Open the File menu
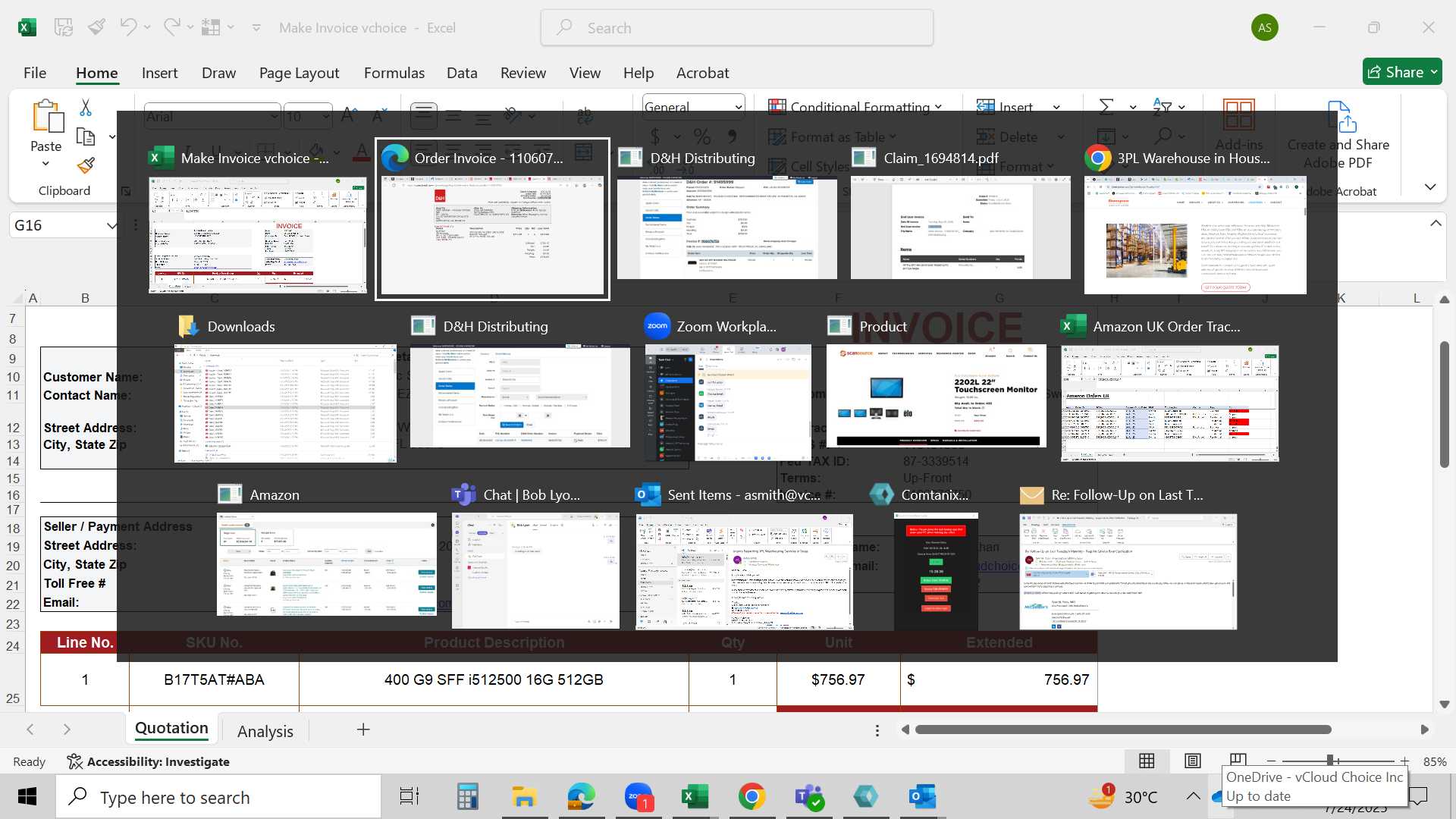1456x819 pixels. point(35,73)
